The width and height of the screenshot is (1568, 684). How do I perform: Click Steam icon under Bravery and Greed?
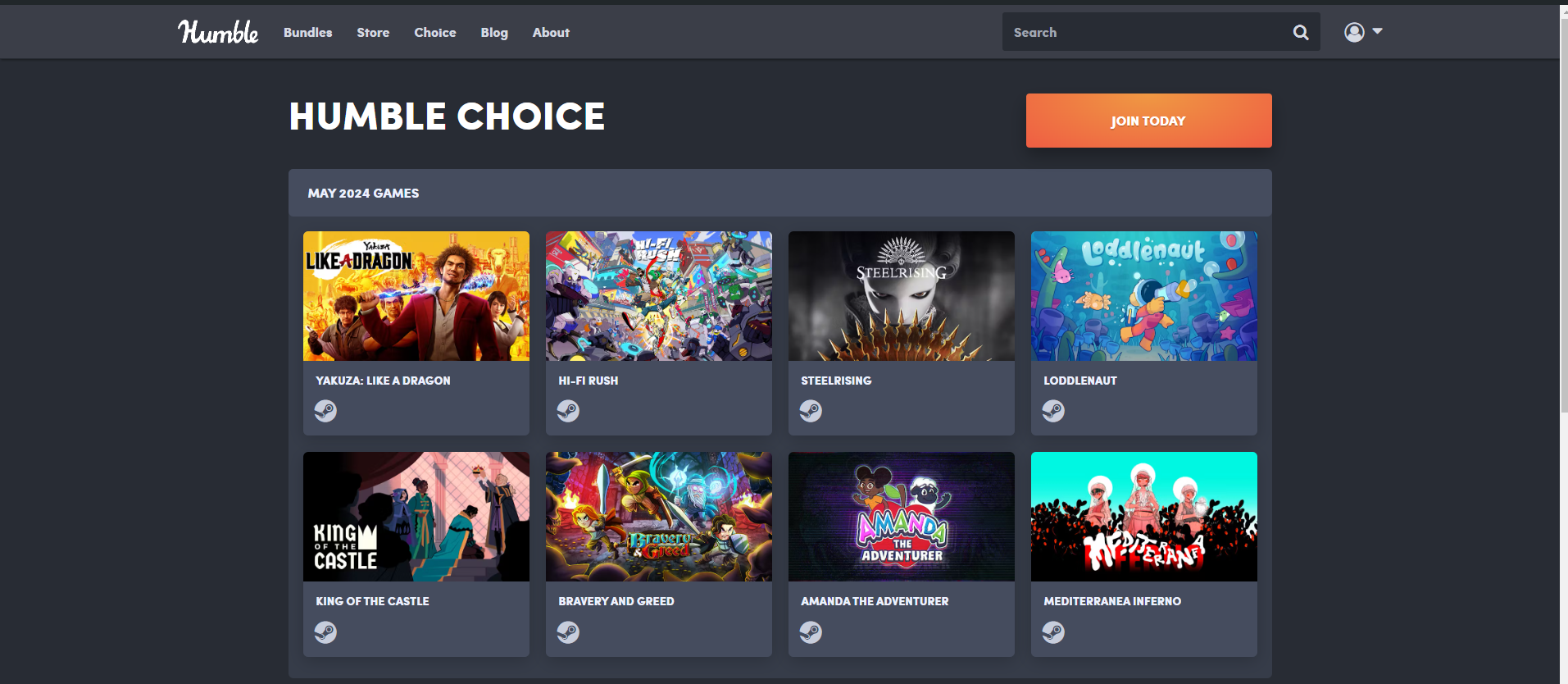[x=568, y=632]
